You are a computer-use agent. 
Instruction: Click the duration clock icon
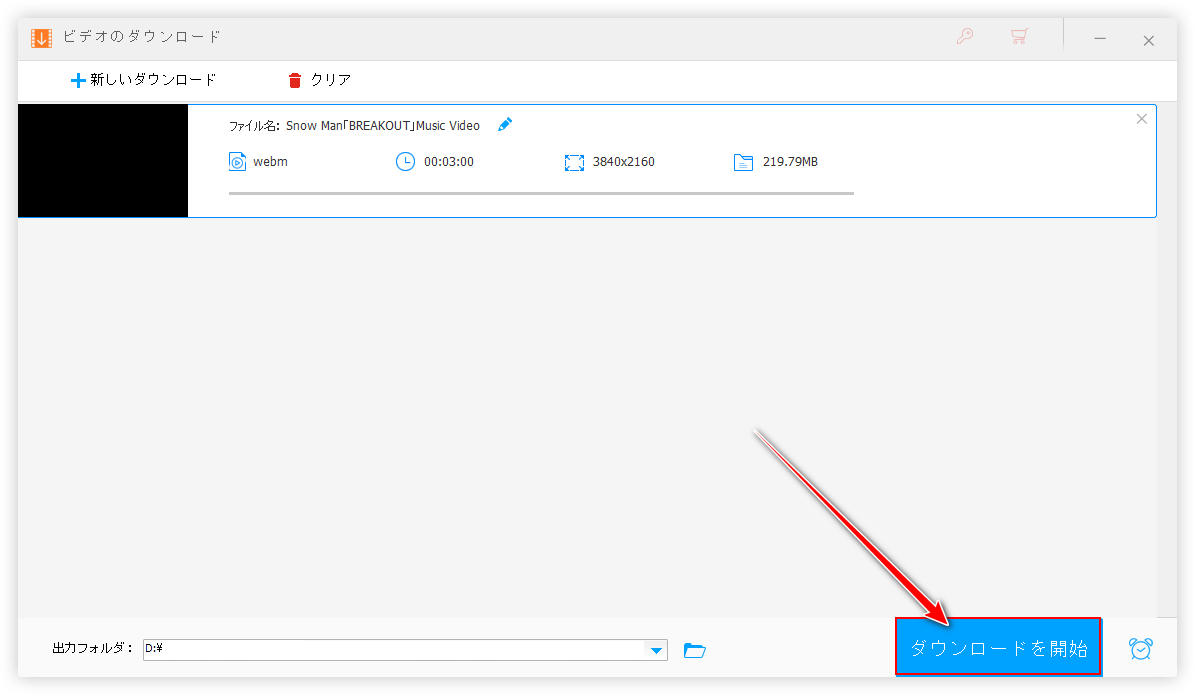405,162
